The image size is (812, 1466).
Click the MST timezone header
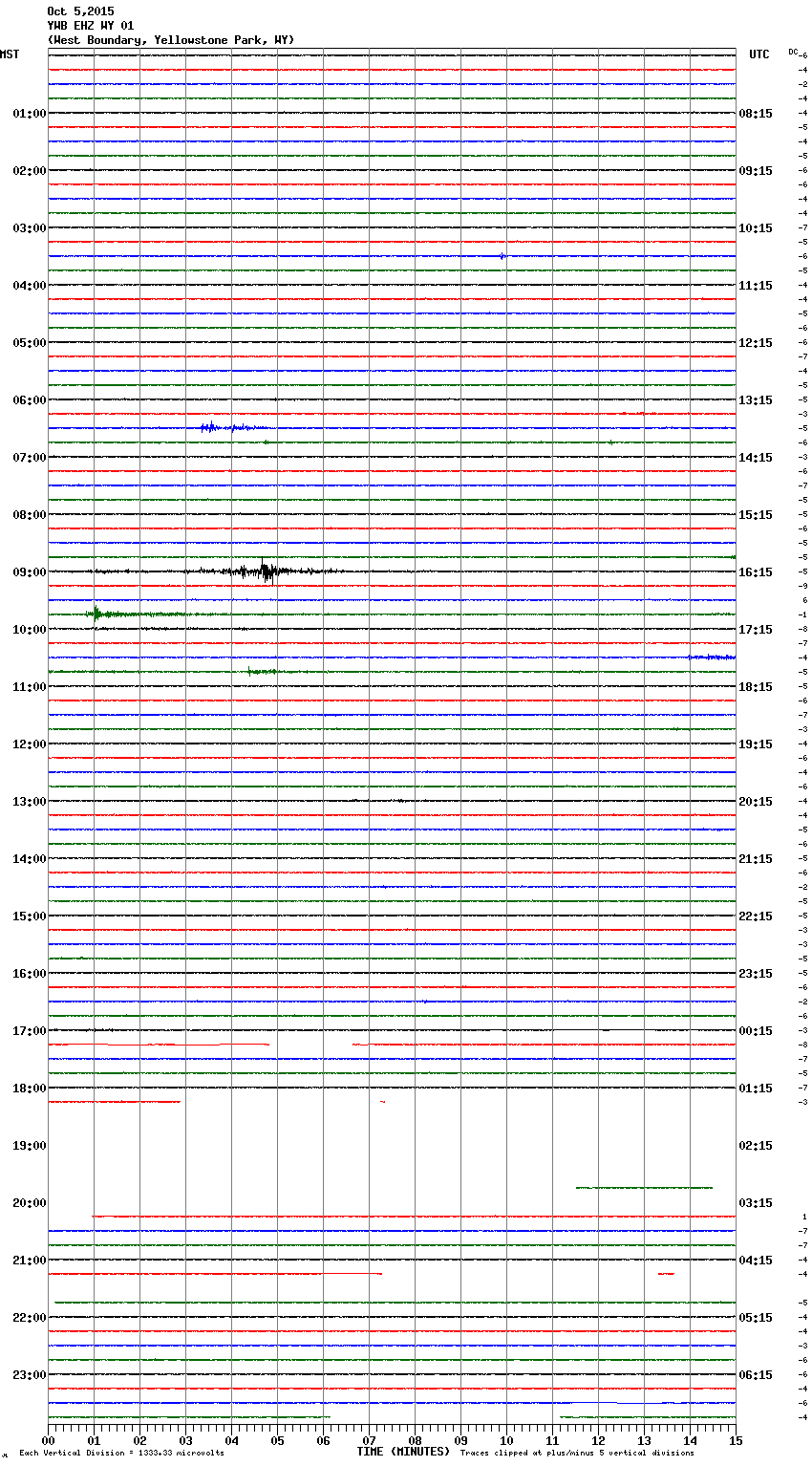[10, 54]
